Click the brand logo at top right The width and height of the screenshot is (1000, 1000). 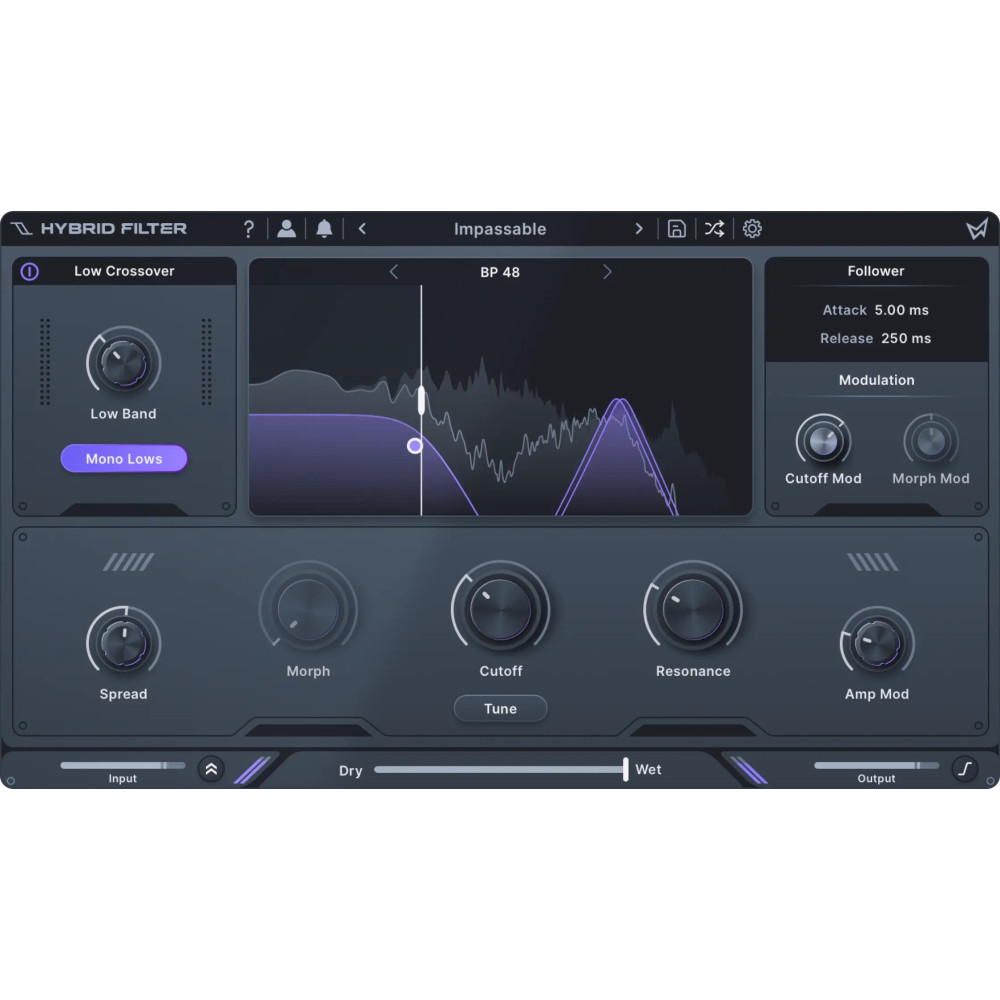point(976,228)
